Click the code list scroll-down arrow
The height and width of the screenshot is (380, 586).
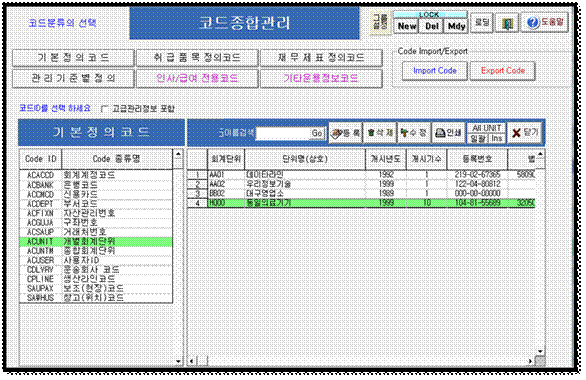tap(178, 361)
